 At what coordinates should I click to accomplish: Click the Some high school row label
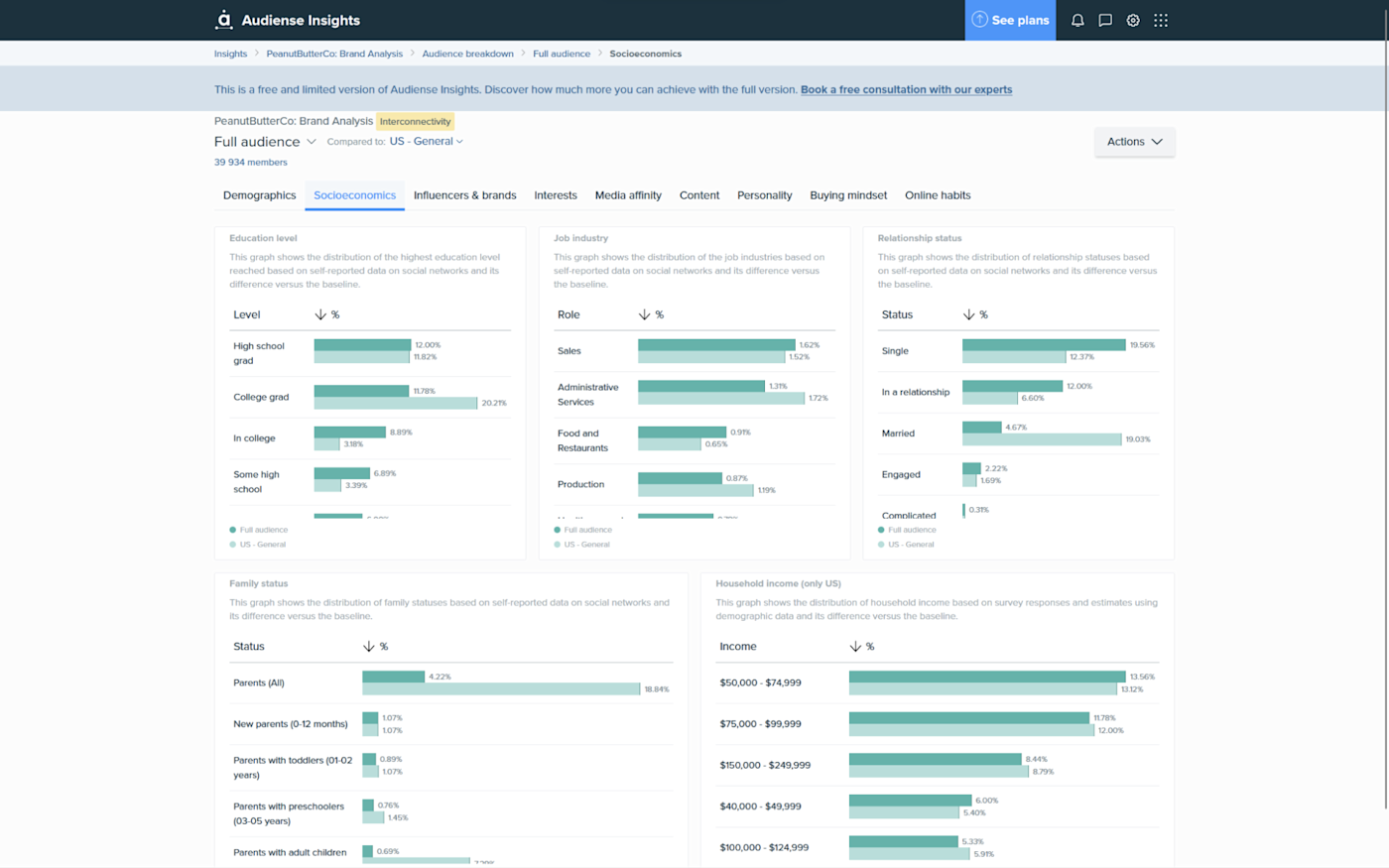click(256, 482)
